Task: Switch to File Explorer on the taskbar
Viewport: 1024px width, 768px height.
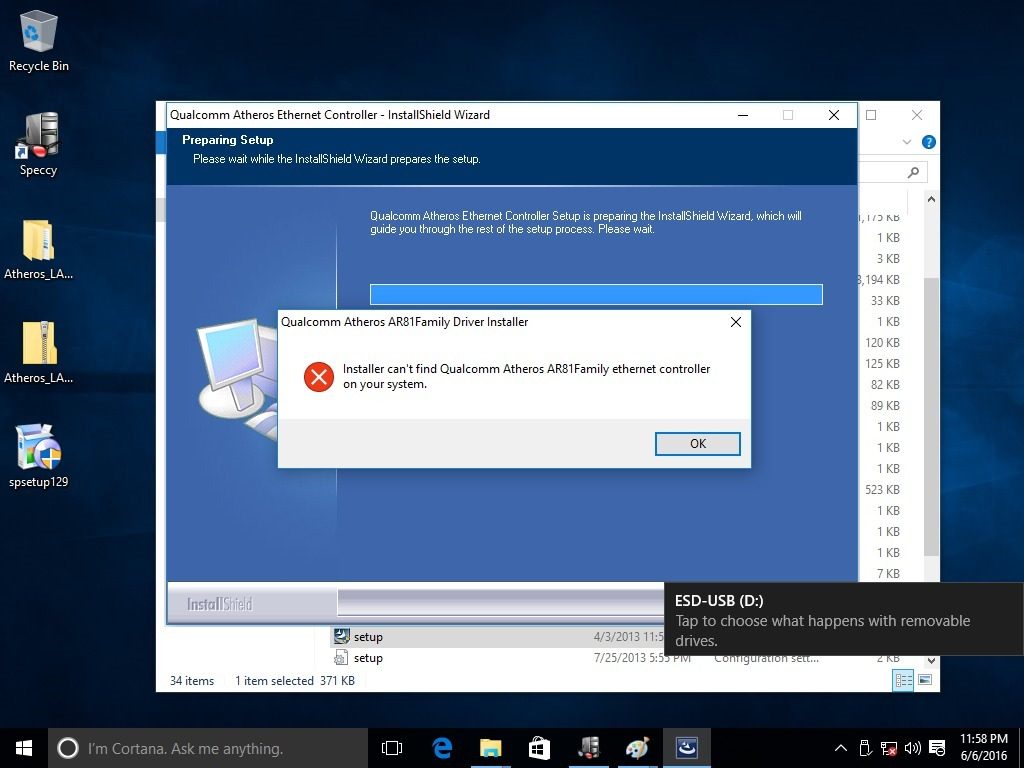Action: tap(490, 748)
